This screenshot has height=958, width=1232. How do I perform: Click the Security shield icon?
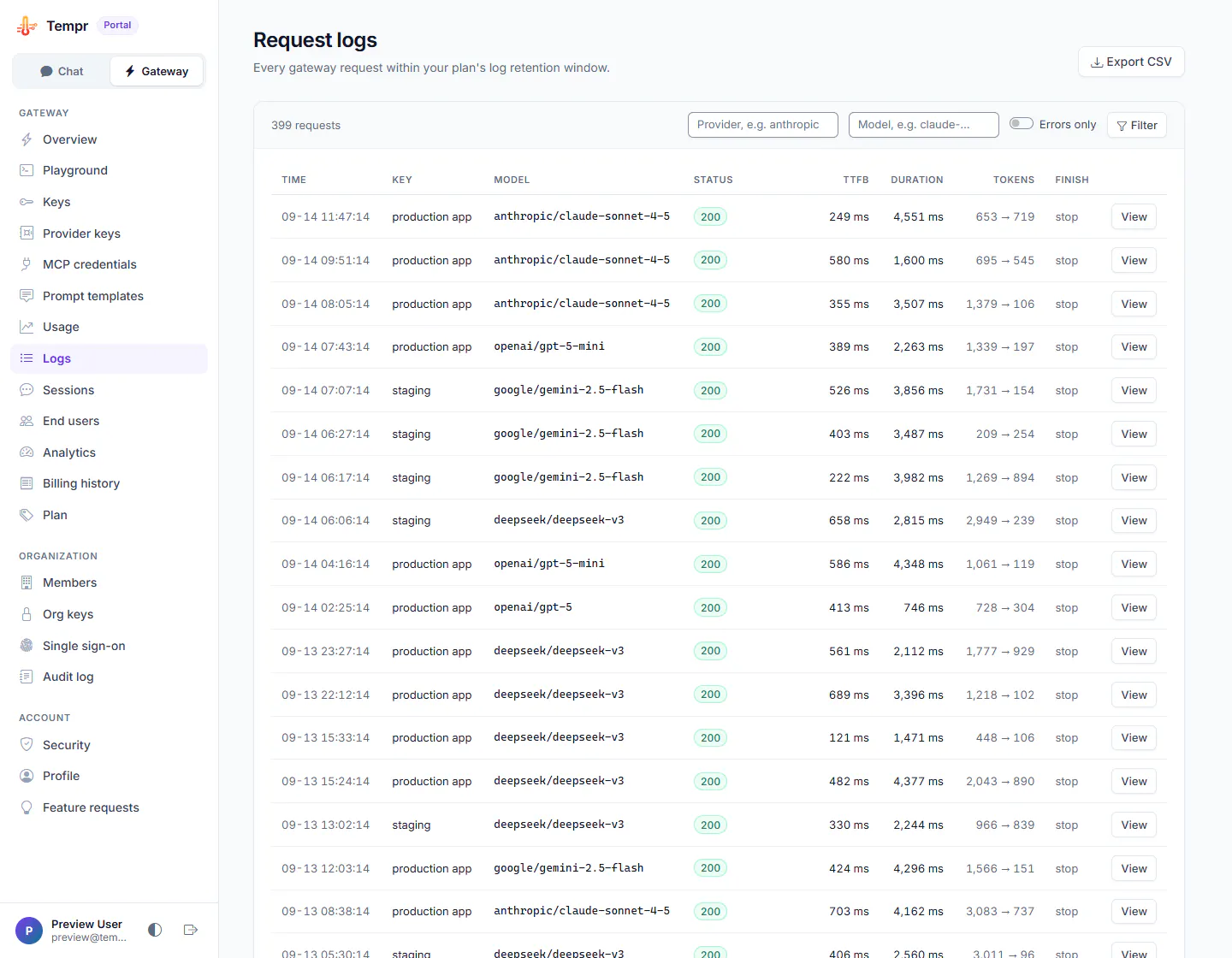tap(27, 745)
